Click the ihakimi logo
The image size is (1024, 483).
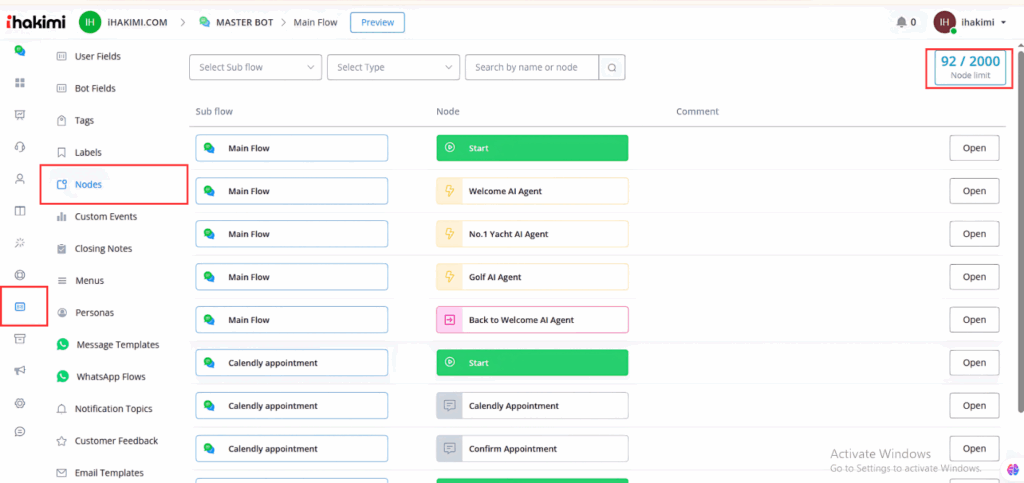pyautogui.click(x=35, y=22)
